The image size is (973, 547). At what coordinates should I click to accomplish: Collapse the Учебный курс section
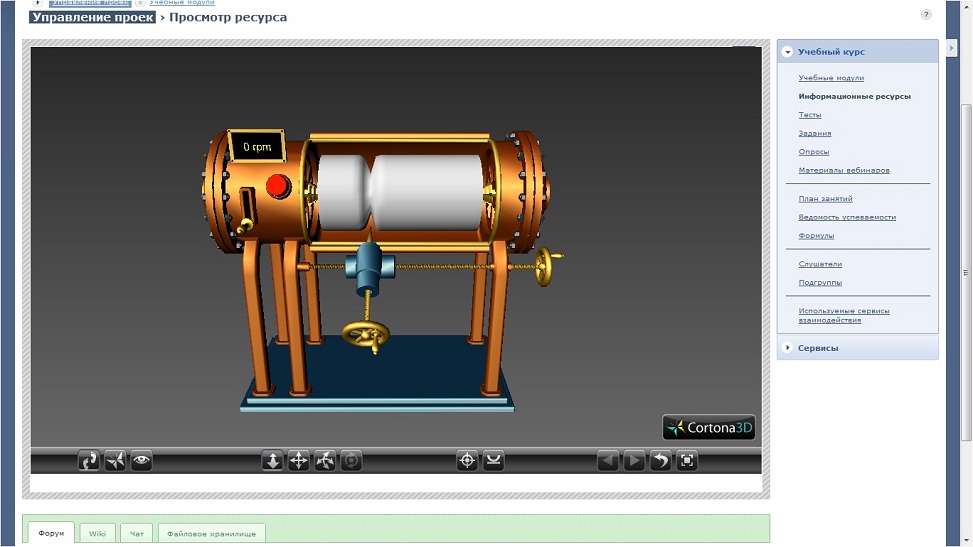pyautogui.click(x=788, y=52)
